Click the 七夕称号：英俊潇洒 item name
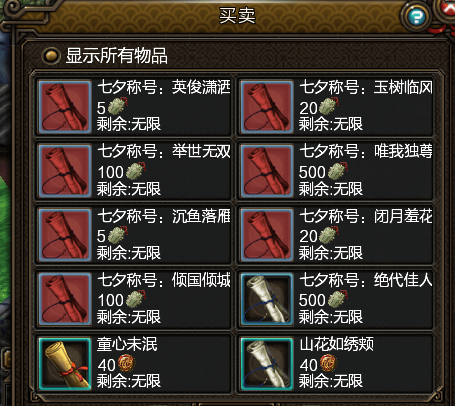This screenshot has height=406, width=455. point(164,88)
